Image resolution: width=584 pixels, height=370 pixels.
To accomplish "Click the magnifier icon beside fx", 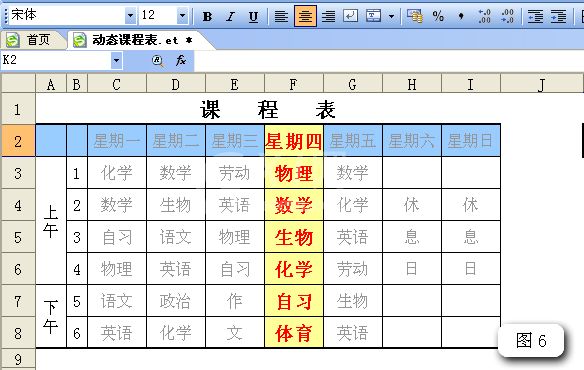I will pyautogui.click(x=158, y=60).
